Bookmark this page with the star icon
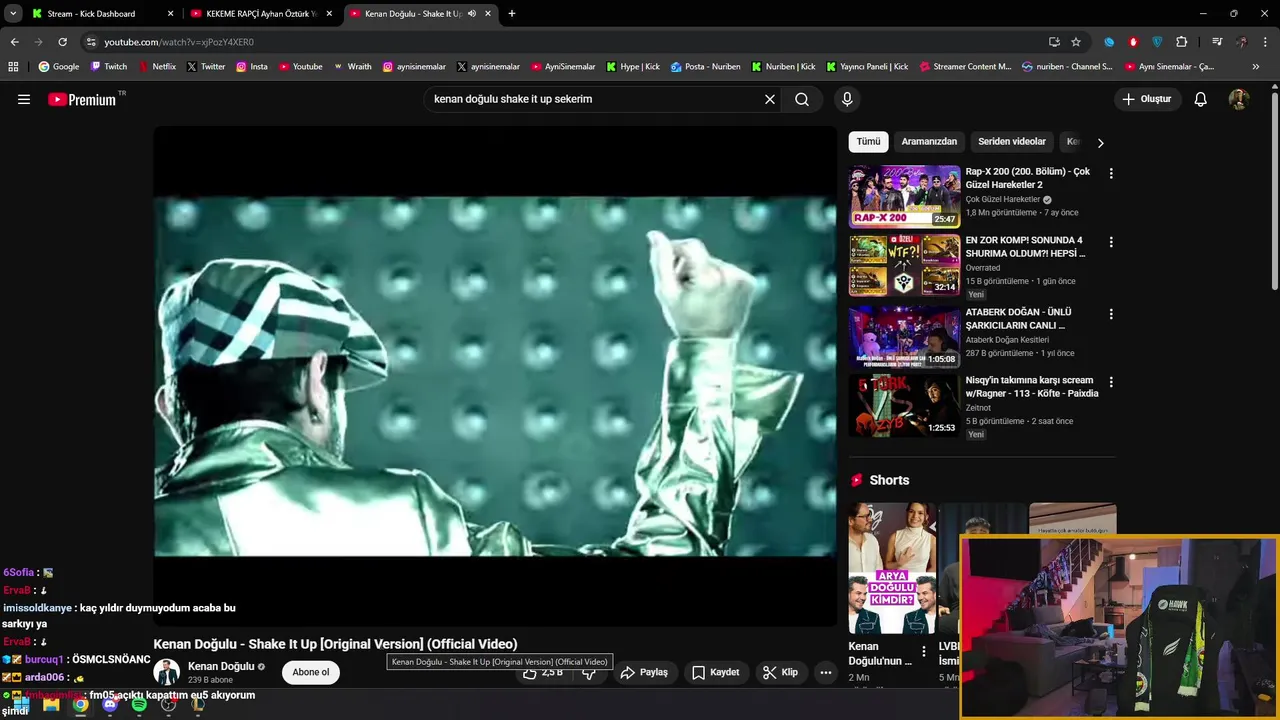The image size is (1280, 720). 1076,42
